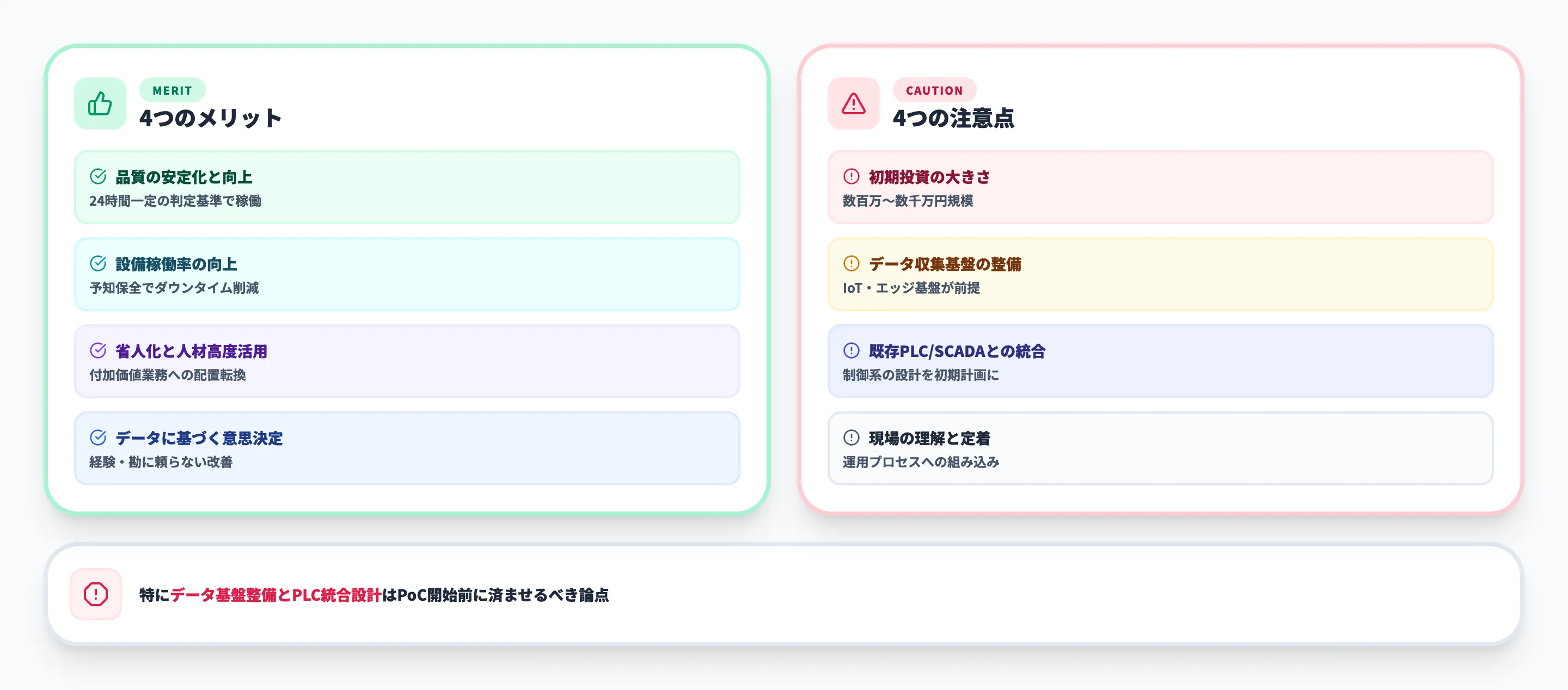Click the octagonal alert icon in the bottom banner
This screenshot has height=690, width=1568.
96,596
